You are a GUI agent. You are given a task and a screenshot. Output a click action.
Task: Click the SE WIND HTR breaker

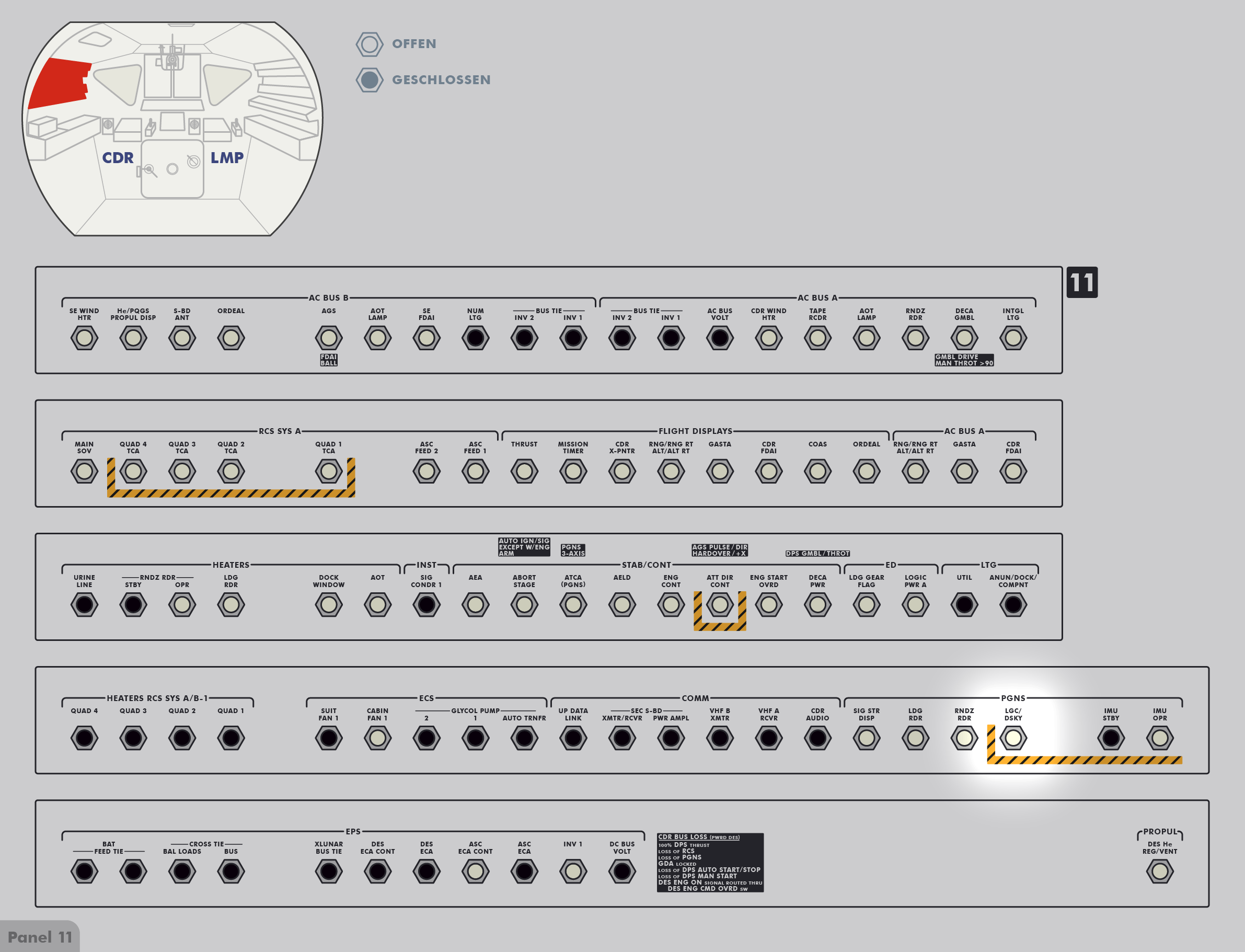(84, 338)
